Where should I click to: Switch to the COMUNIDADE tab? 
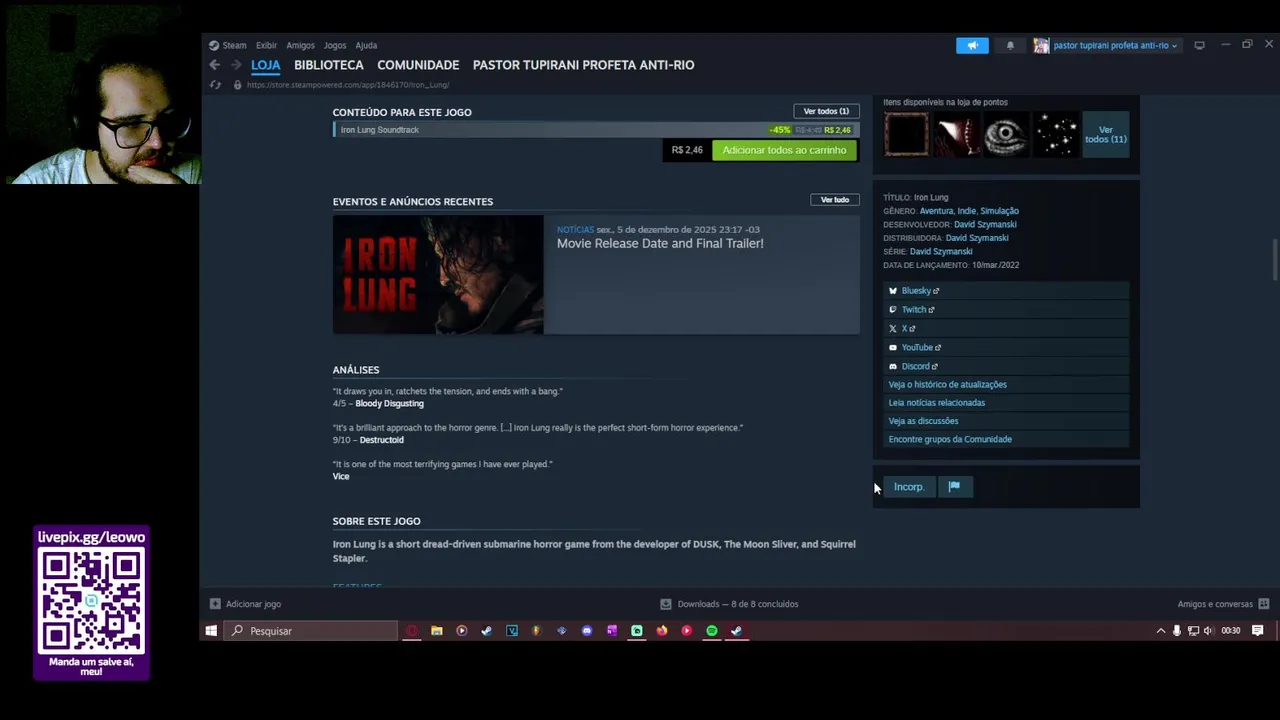[418, 65]
